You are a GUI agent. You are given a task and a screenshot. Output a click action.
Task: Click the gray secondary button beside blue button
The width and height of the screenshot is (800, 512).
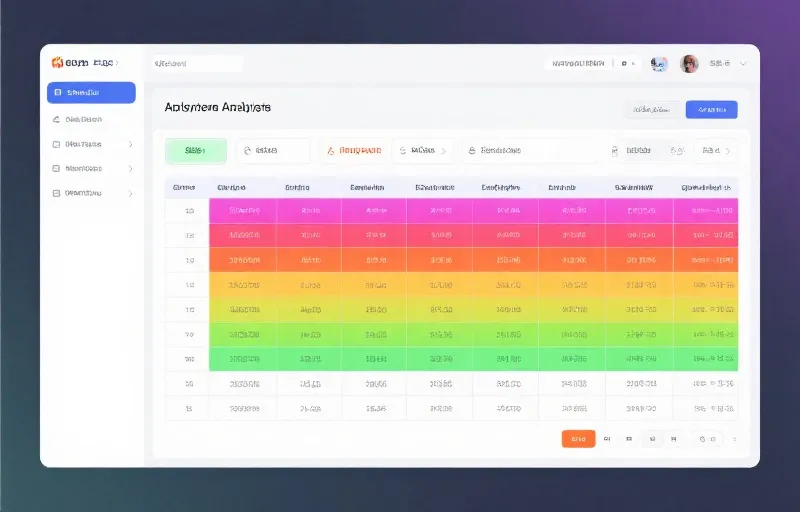point(652,110)
